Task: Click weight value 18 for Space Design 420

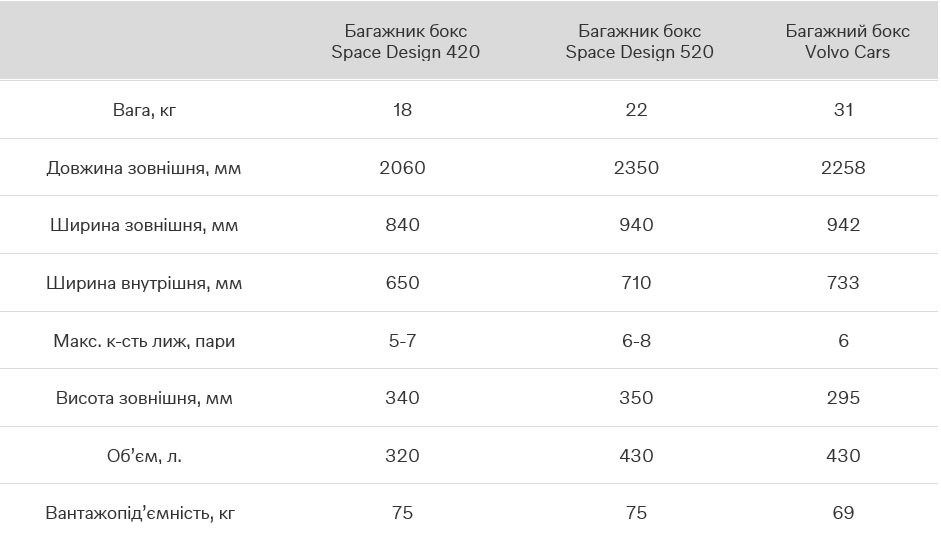Action: click(403, 110)
